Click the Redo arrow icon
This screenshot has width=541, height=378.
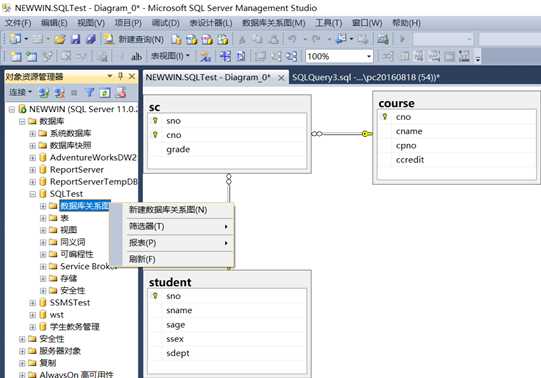coord(316,39)
